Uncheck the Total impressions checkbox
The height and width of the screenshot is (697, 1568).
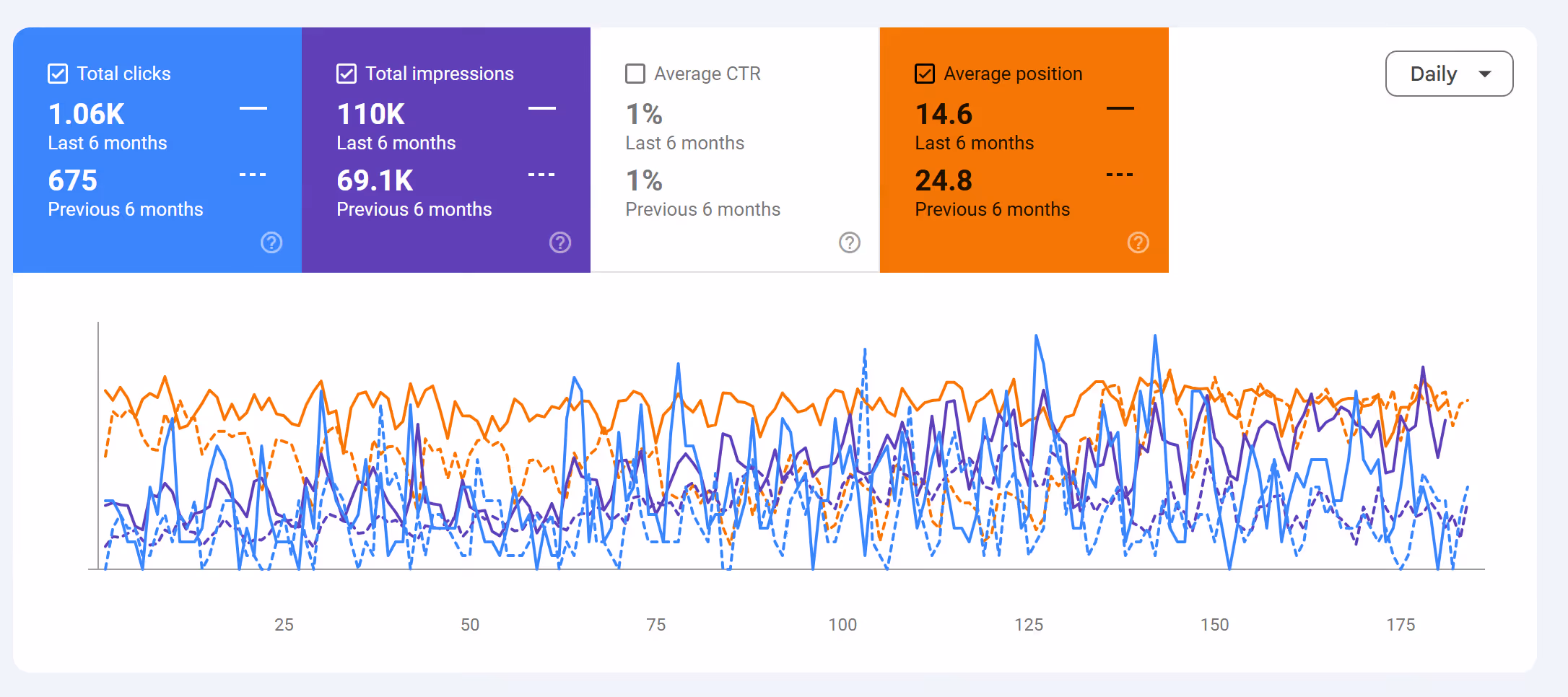[347, 74]
